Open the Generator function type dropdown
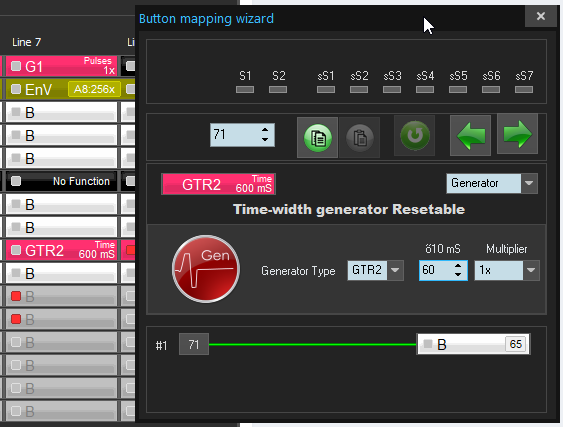This screenshot has width=563, height=427. 529,183
